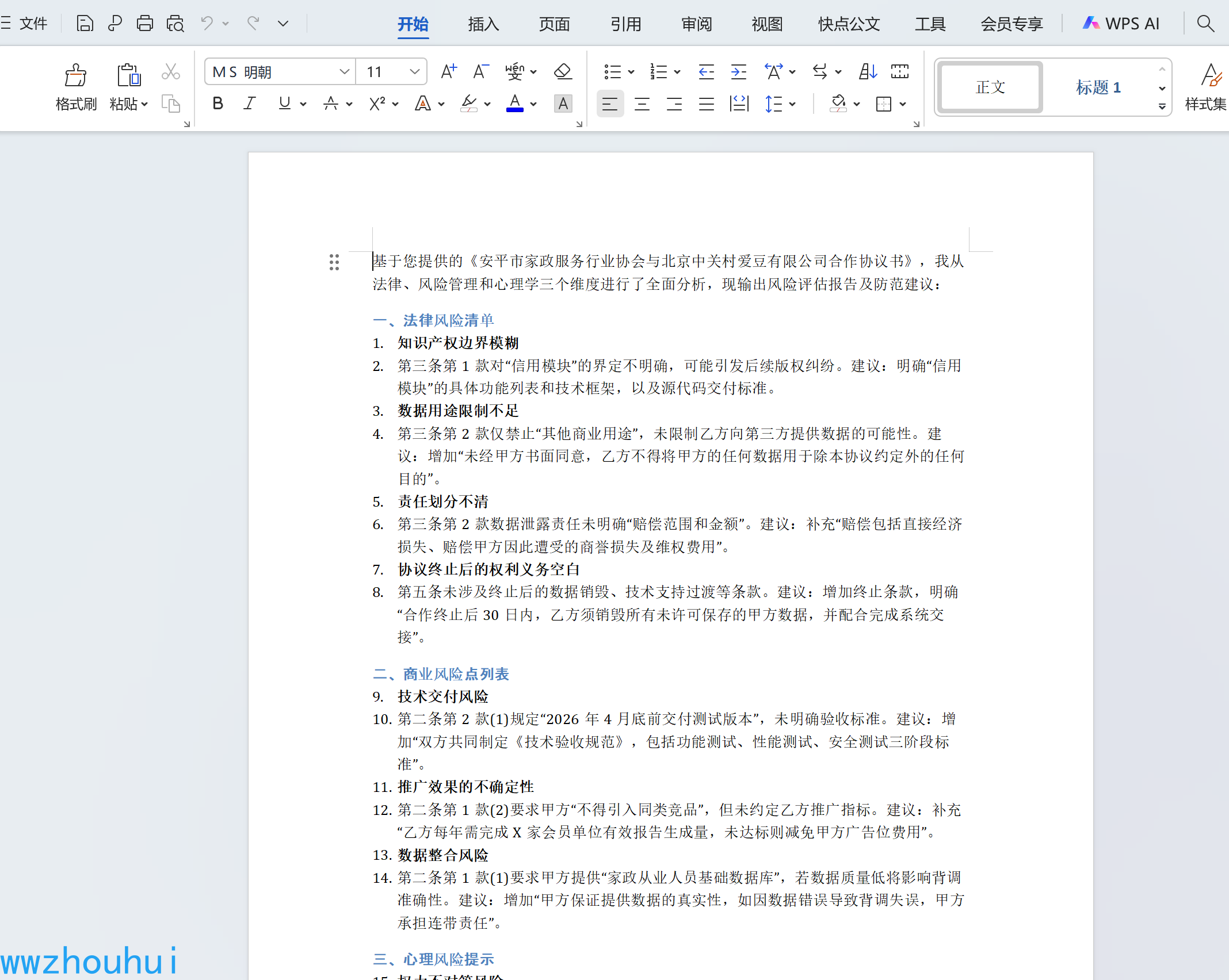Click the cut scissors icon
This screenshot has height=980, width=1229.
(170, 72)
